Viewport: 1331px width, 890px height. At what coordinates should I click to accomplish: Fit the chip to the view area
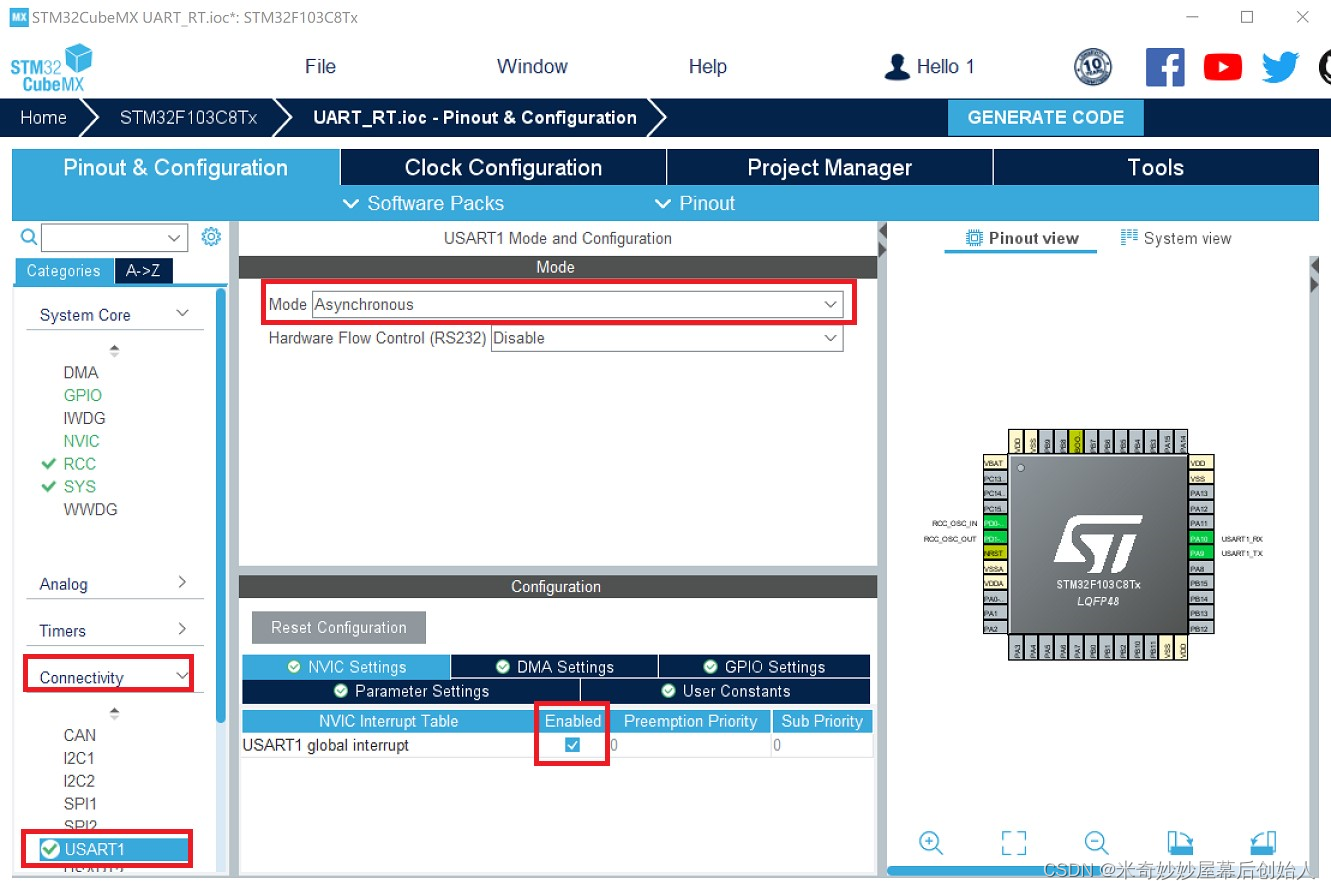coord(1014,843)
